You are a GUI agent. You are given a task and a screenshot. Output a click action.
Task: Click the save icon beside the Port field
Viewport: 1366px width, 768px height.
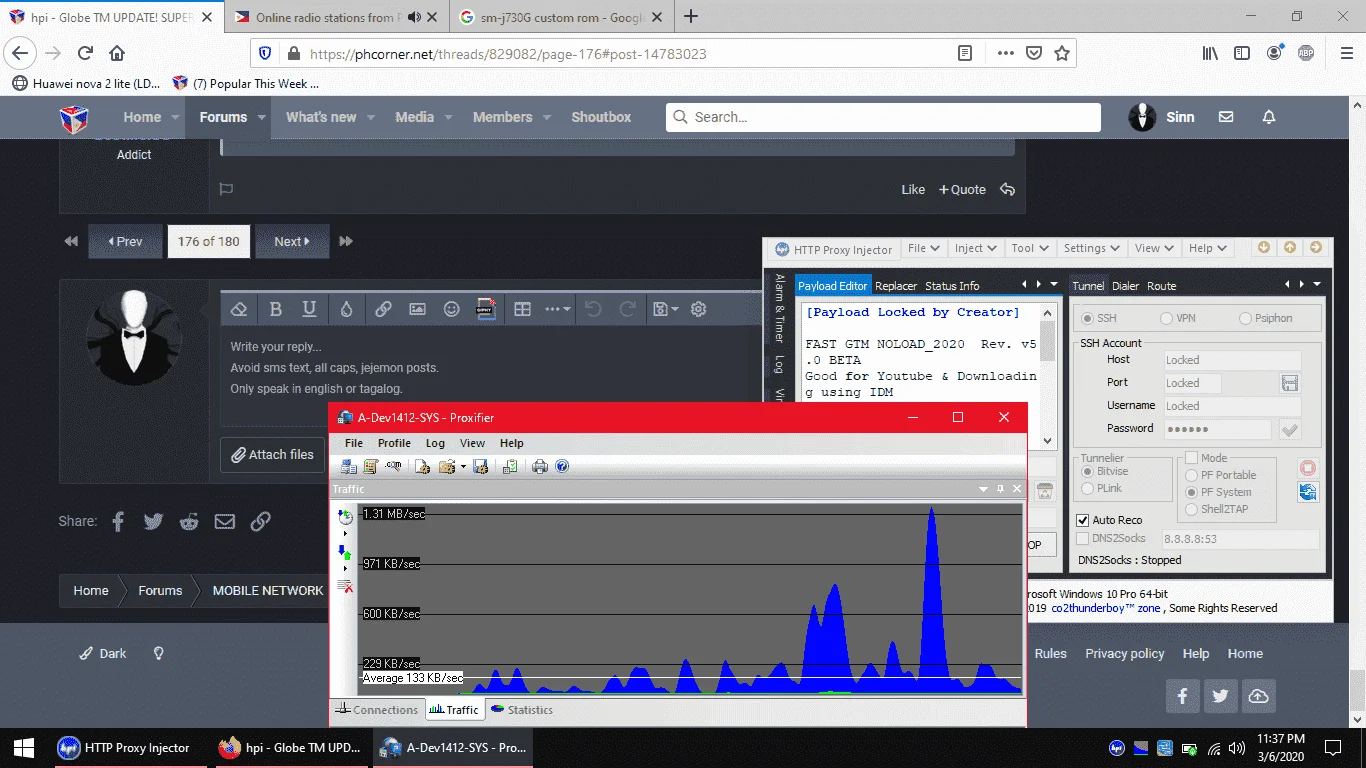tap(1289, 383)
